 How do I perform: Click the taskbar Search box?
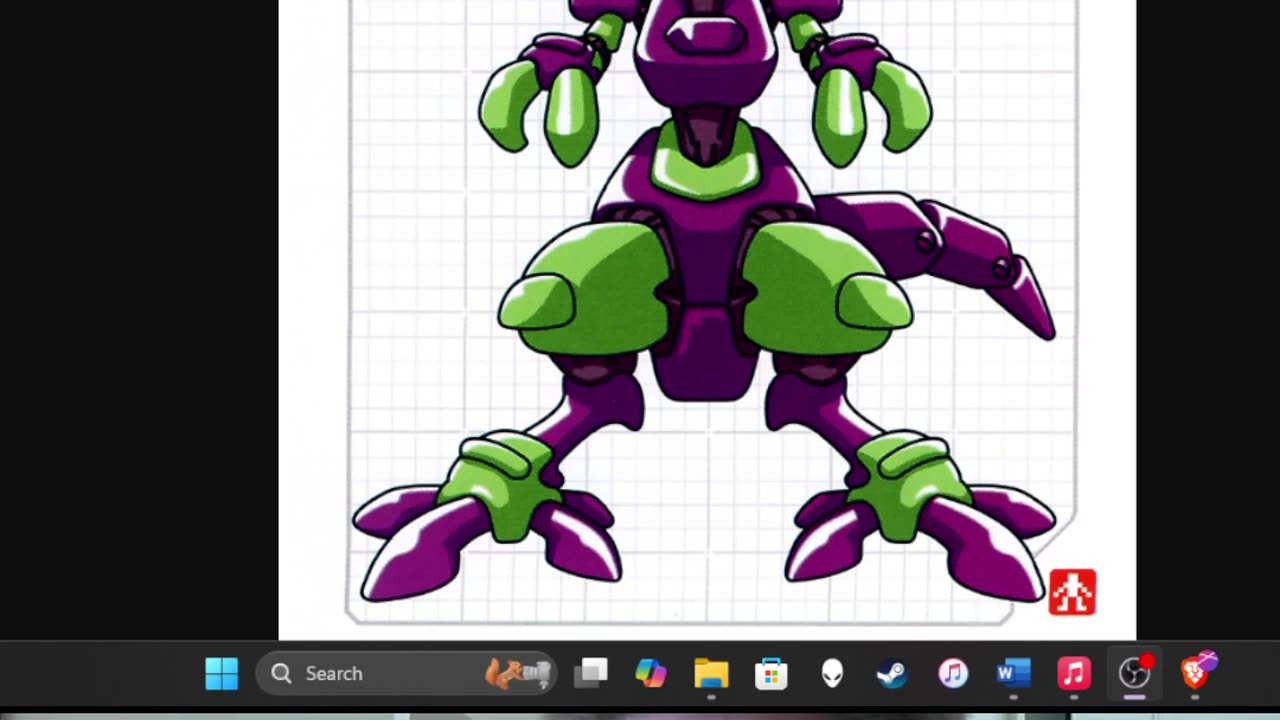click(408, 673)
